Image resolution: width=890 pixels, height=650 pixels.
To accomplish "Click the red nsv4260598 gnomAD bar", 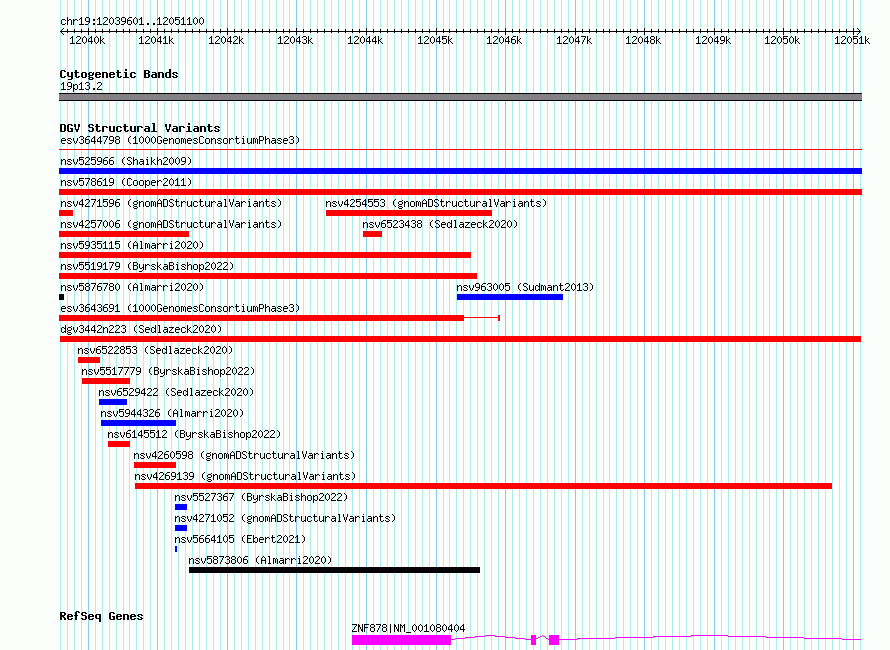I will 155,465.
